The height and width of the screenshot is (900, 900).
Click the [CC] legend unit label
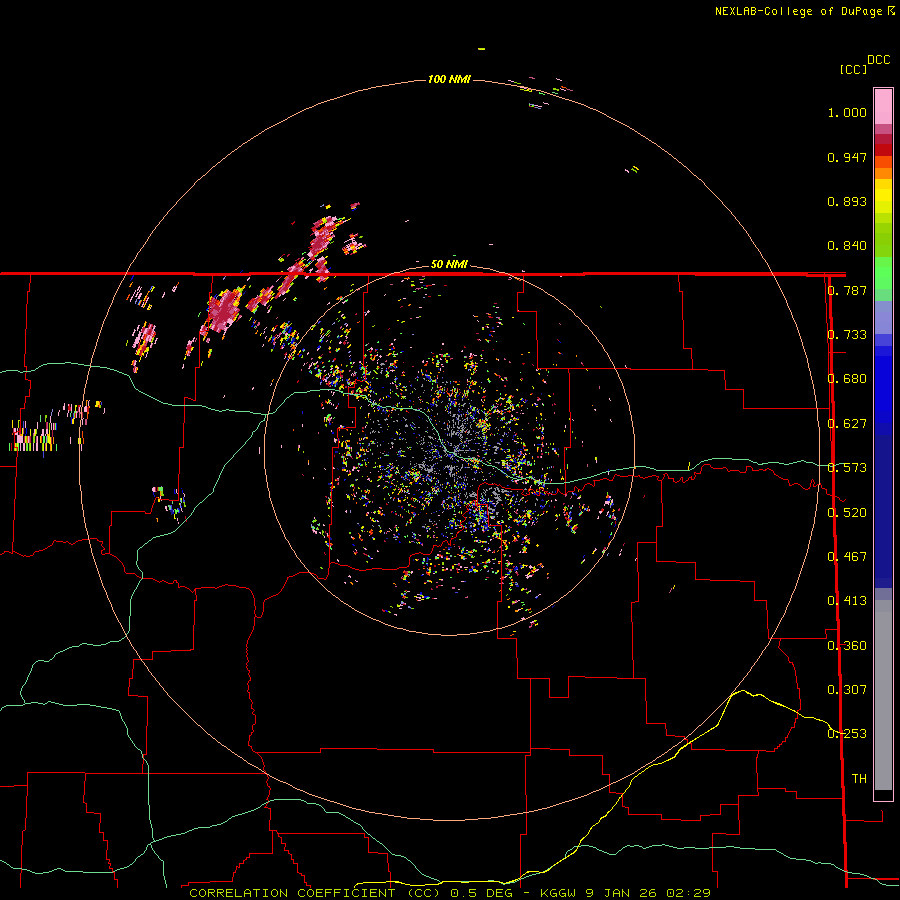pyautogui.click(x=854, y=69)
